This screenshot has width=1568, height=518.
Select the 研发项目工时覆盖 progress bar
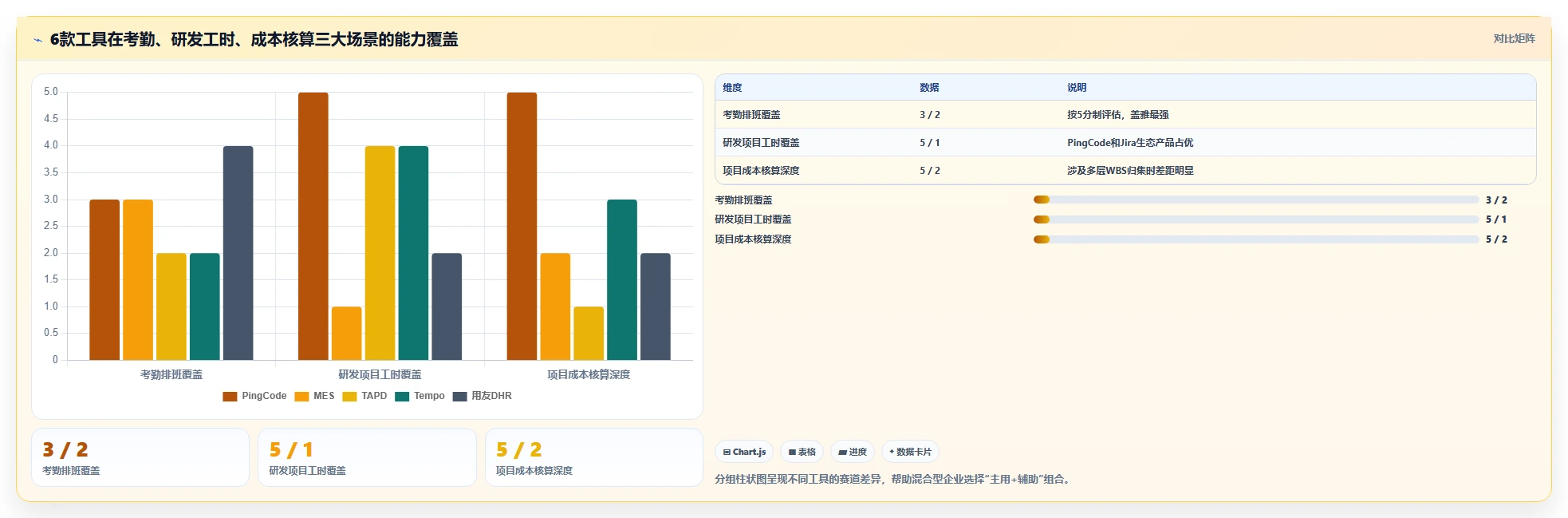click(1256, 219)
